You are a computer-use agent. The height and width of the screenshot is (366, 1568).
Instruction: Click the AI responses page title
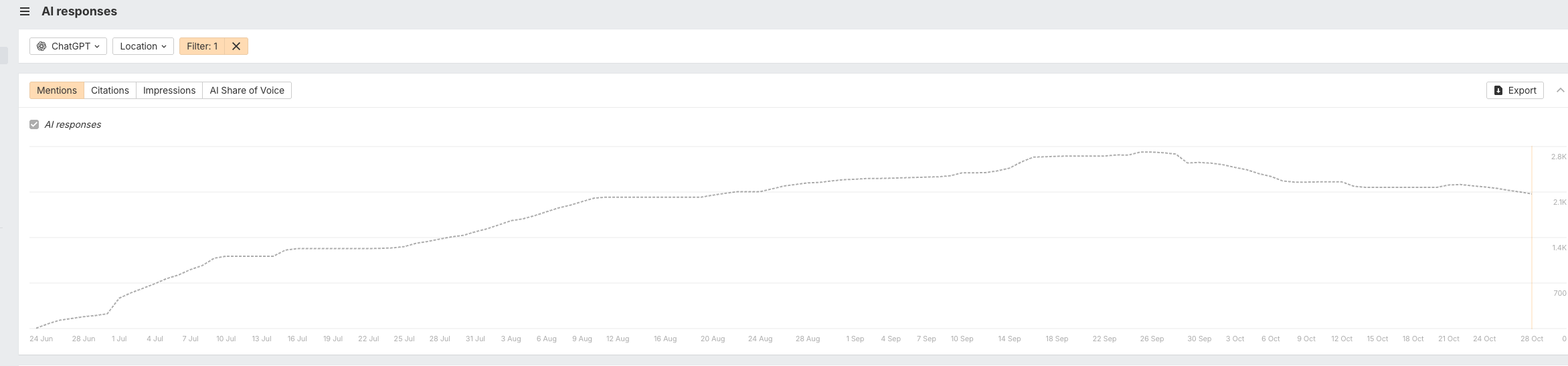(x=79, y=11)
